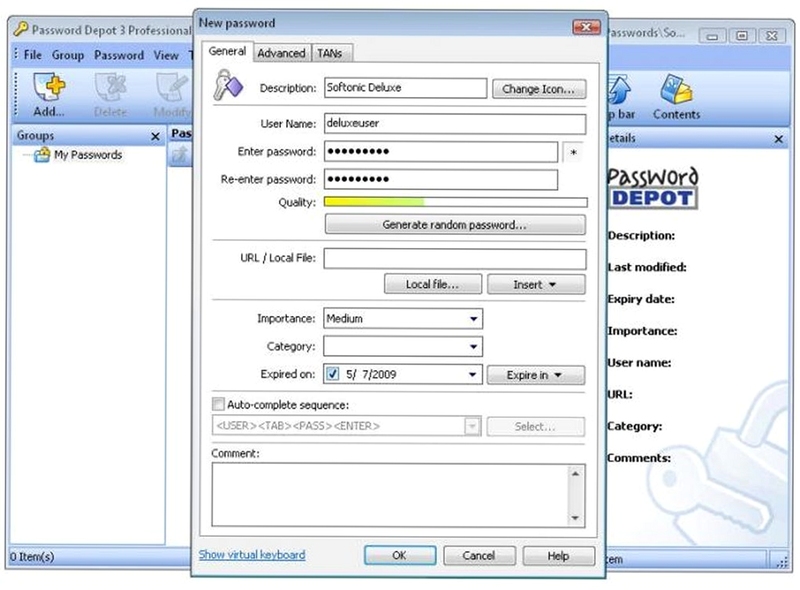The image size is (800, 590).
Task: Click the Re-enter password field
Action: pyautogui.click(x=441, y=180)
